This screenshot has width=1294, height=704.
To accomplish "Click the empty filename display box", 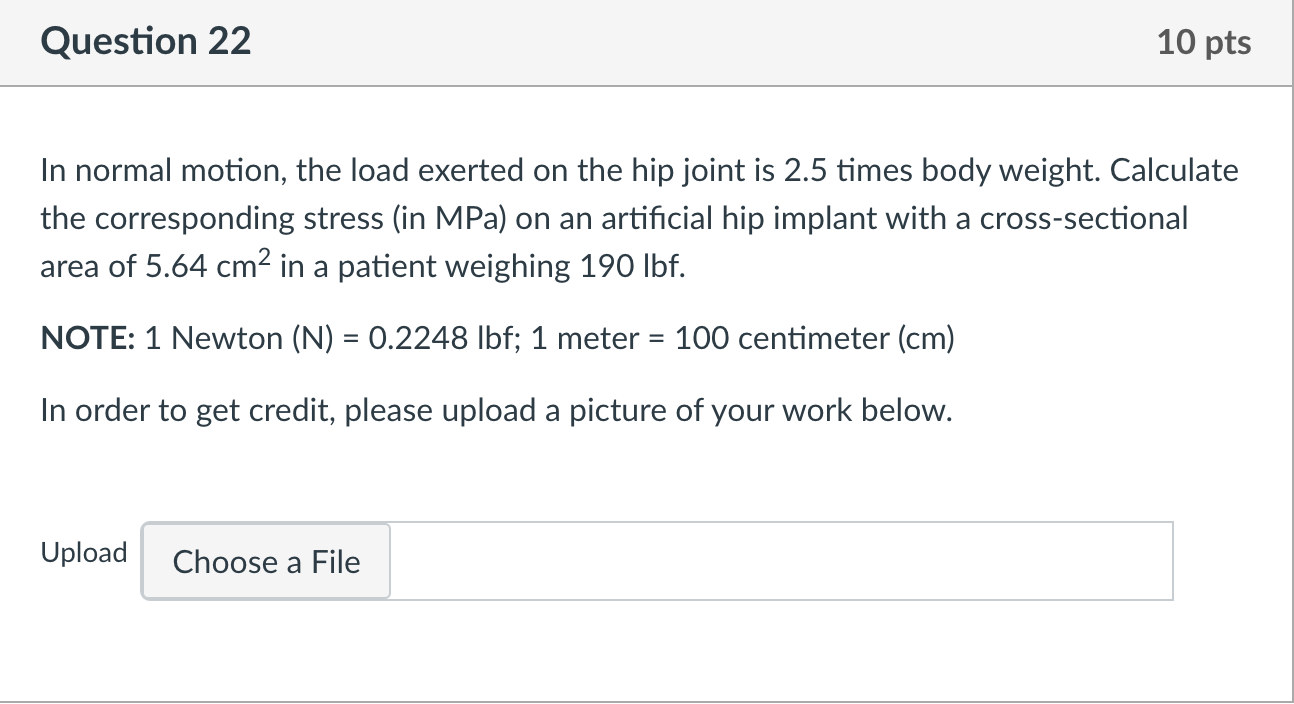I will 780,561.
